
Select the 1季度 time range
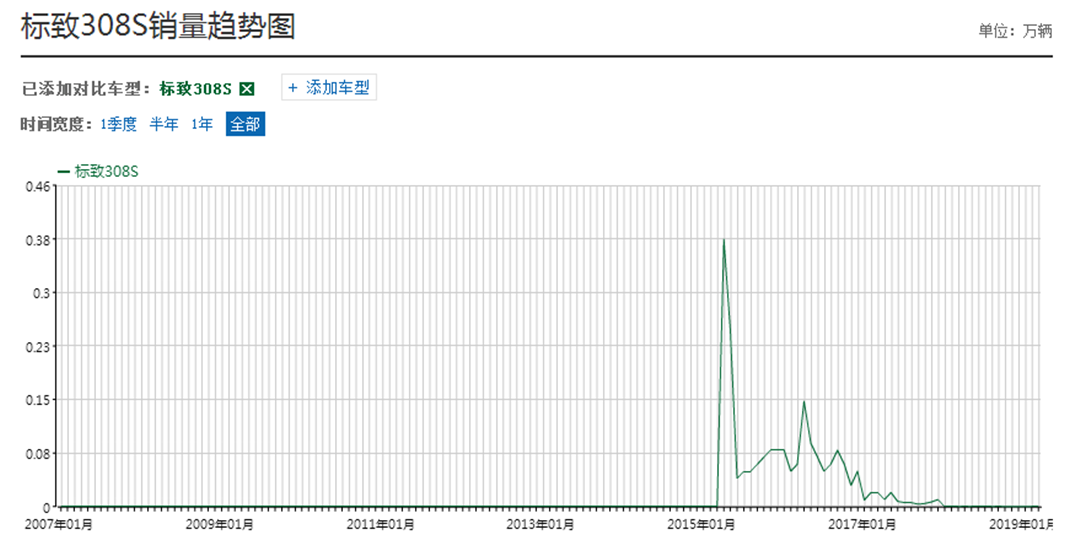point(118,125)
